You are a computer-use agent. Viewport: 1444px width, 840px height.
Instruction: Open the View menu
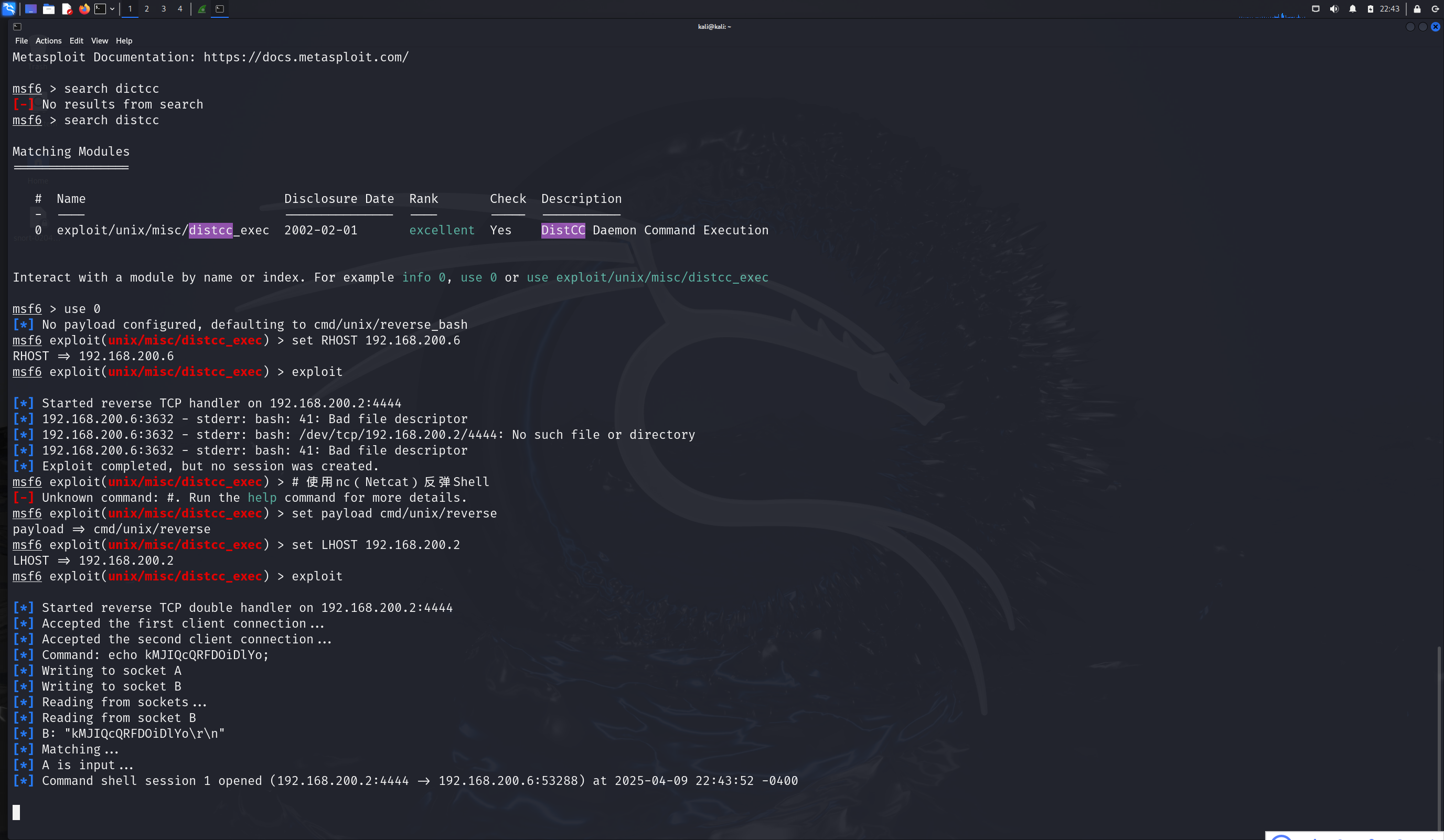pyautogui.click(x=99, y=41)
